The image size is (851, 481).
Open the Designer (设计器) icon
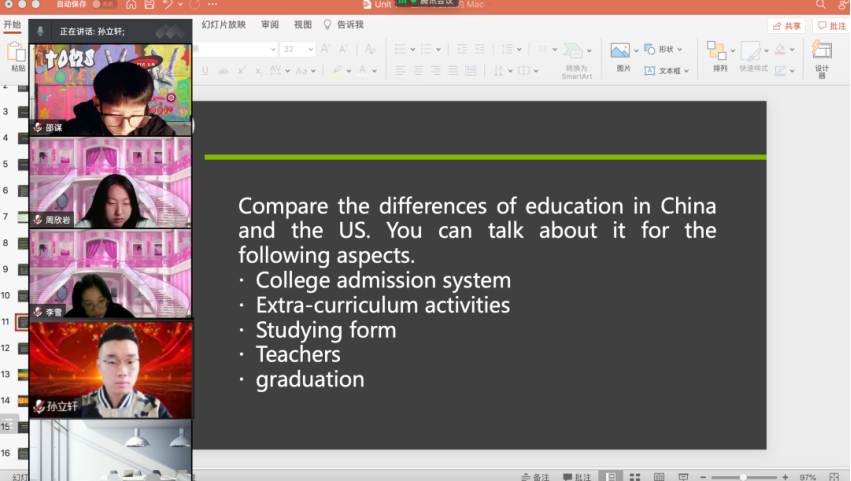pos(822,51)
